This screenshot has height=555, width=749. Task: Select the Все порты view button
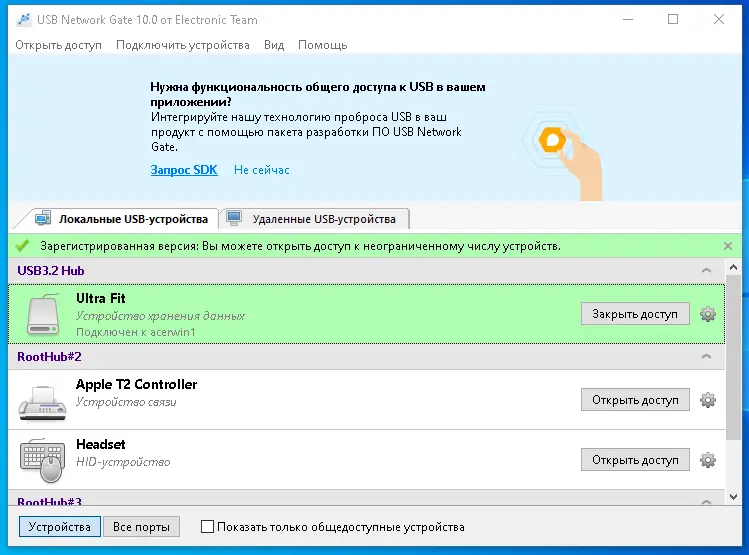[x=141, y=527]
